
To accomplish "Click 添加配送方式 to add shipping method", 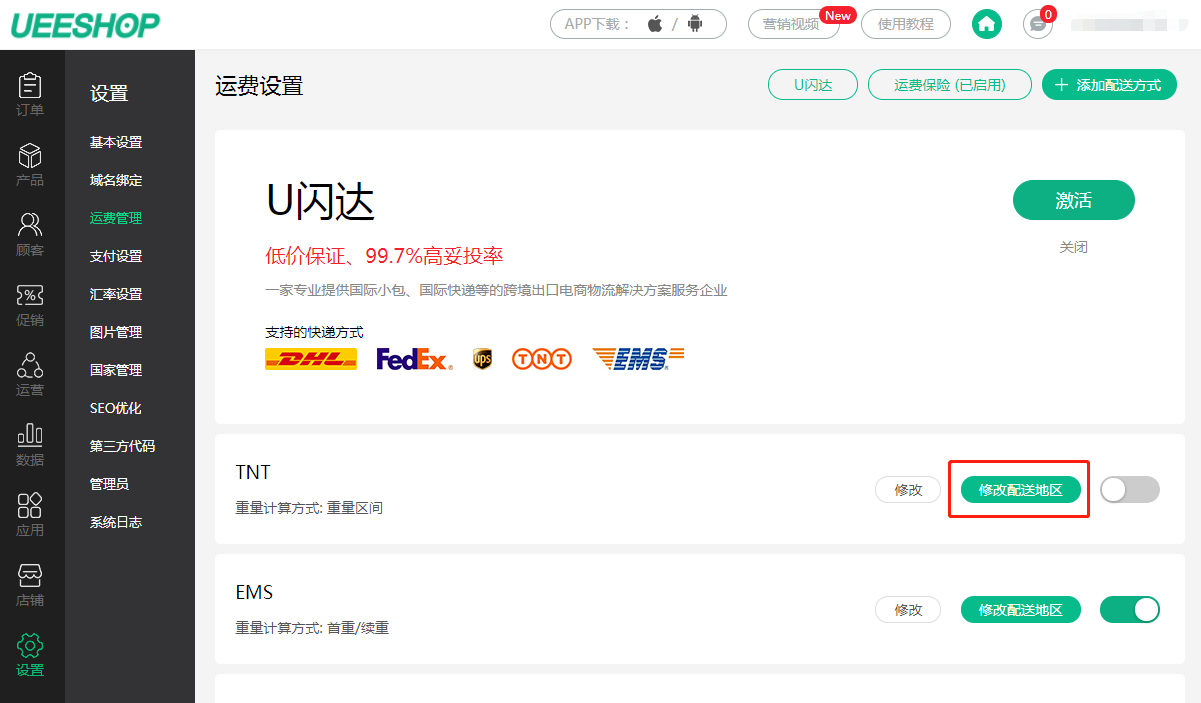I will pyautogui.click(x=1110, y=85).
